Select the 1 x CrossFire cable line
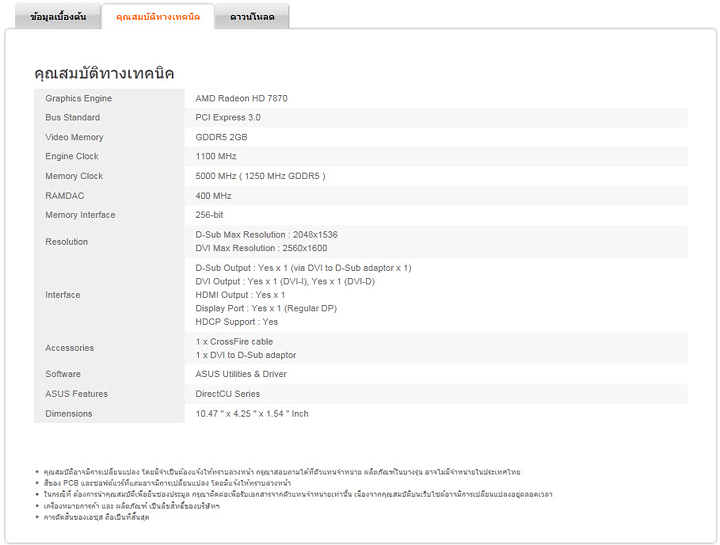 [x=234, y=342]
